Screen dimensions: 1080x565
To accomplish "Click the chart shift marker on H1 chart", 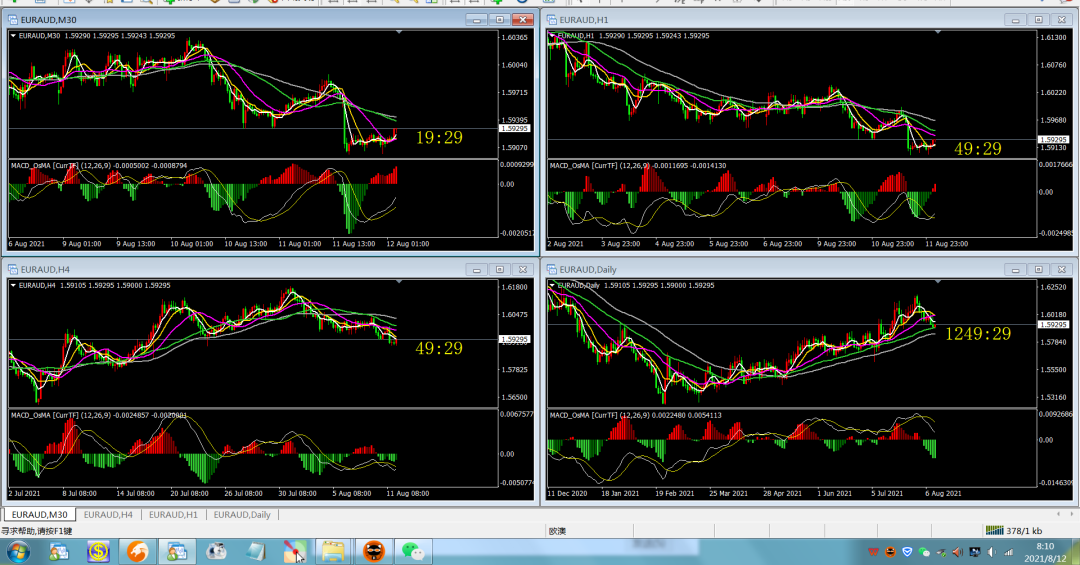I will [938, 32].
